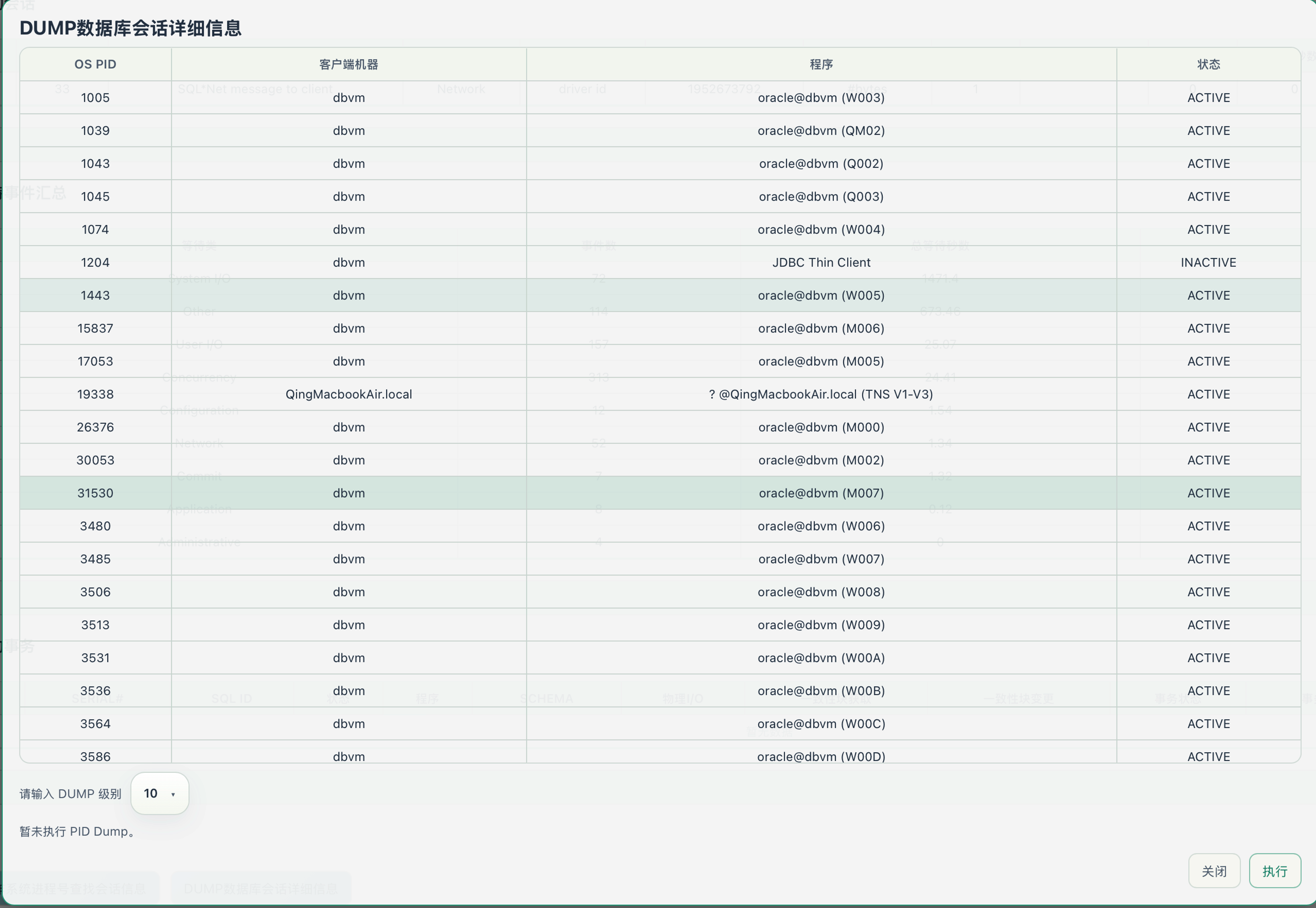Click the QingMacbookAir.local client machine cell
1316x908 pixels.
[x=348, y=394]
